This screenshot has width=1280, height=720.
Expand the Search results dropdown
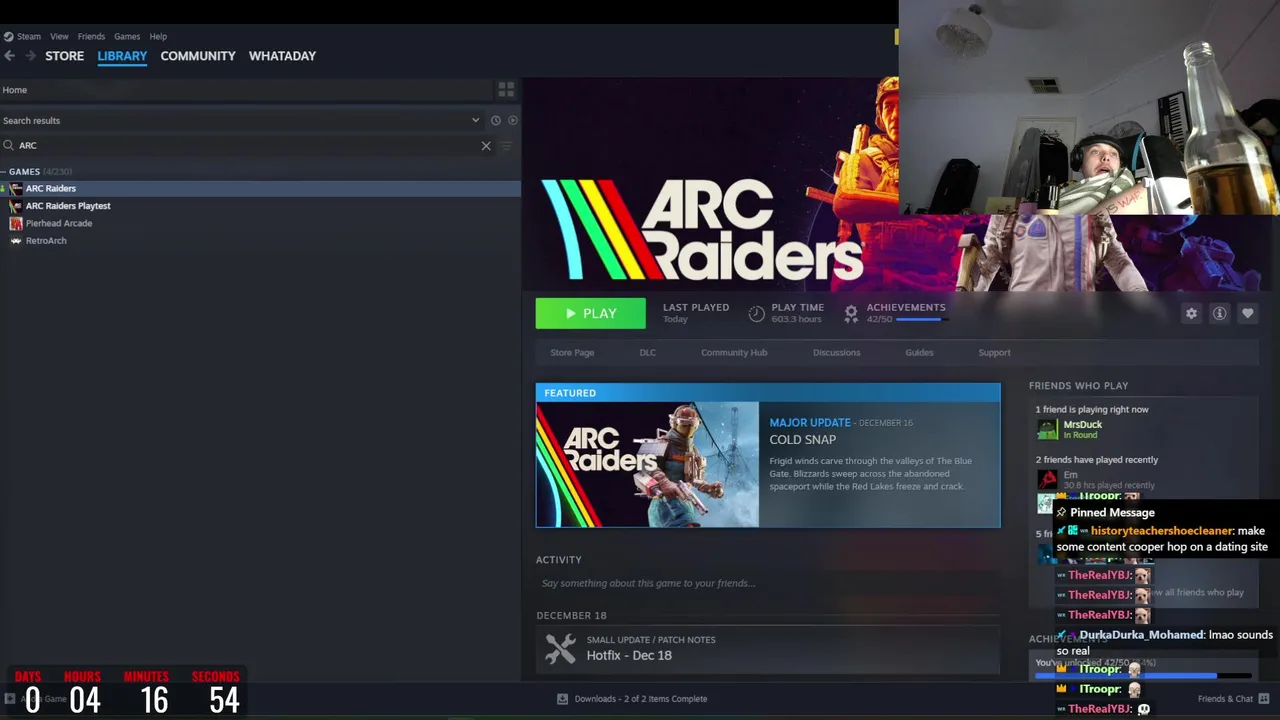click(475, 120)
